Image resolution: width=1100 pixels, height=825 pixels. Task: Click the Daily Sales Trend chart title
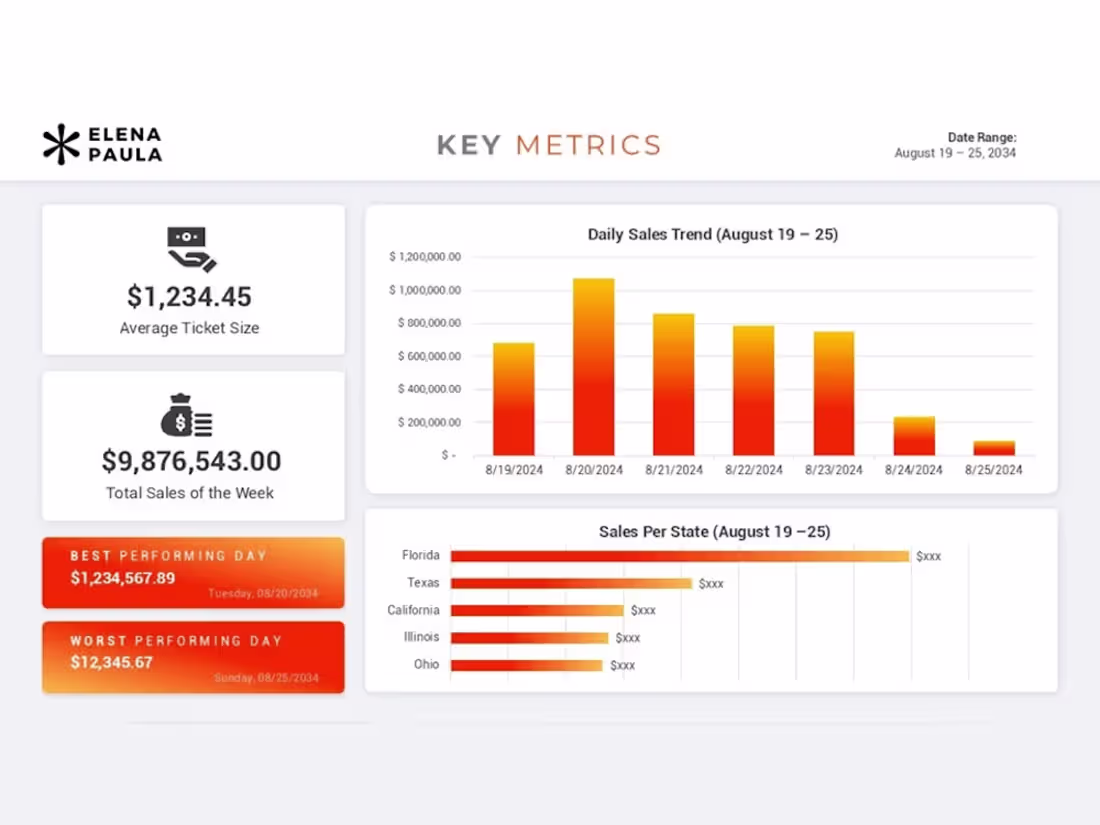point(713,234)
